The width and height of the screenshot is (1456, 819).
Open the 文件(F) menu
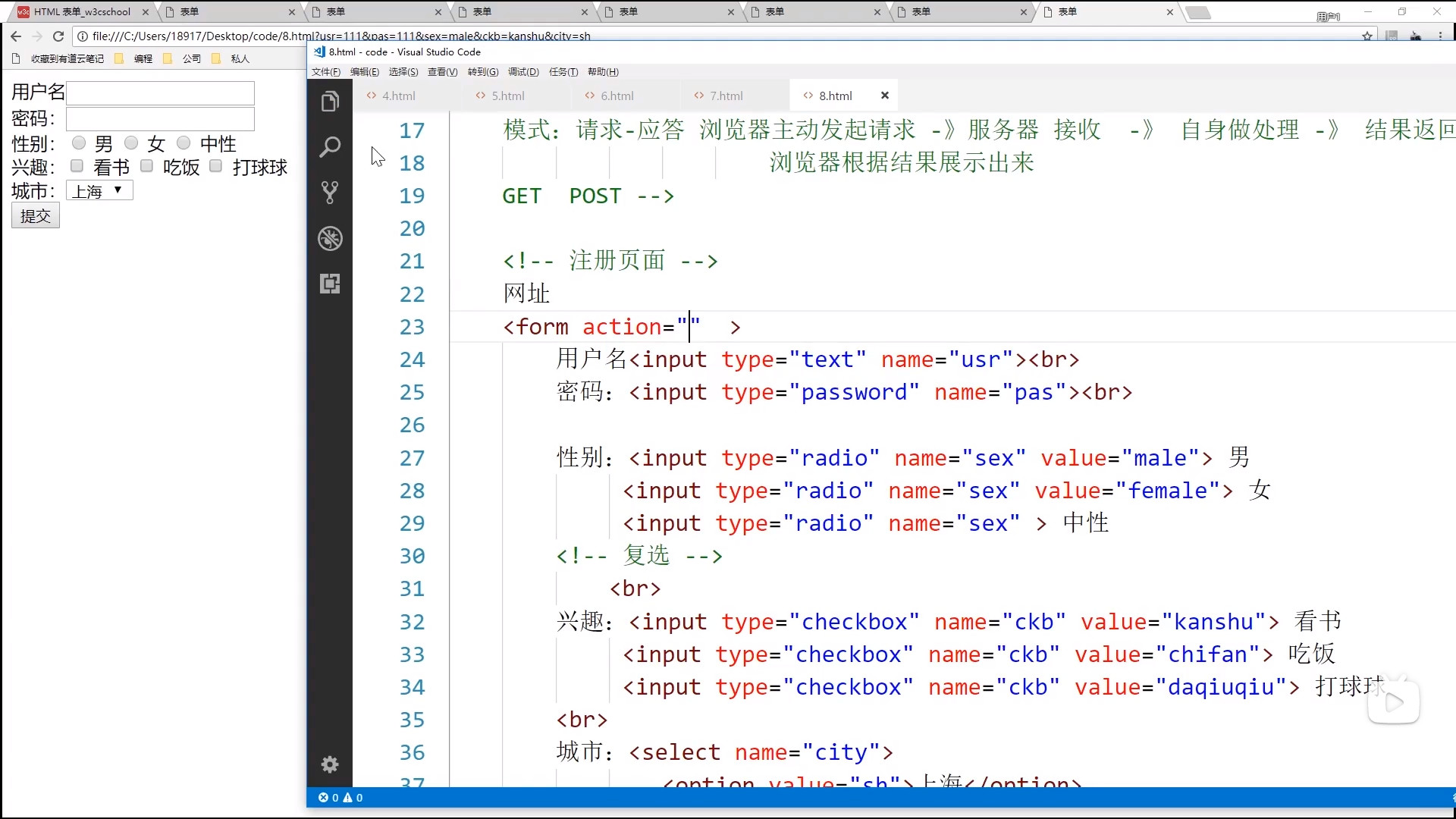(326, 72)
